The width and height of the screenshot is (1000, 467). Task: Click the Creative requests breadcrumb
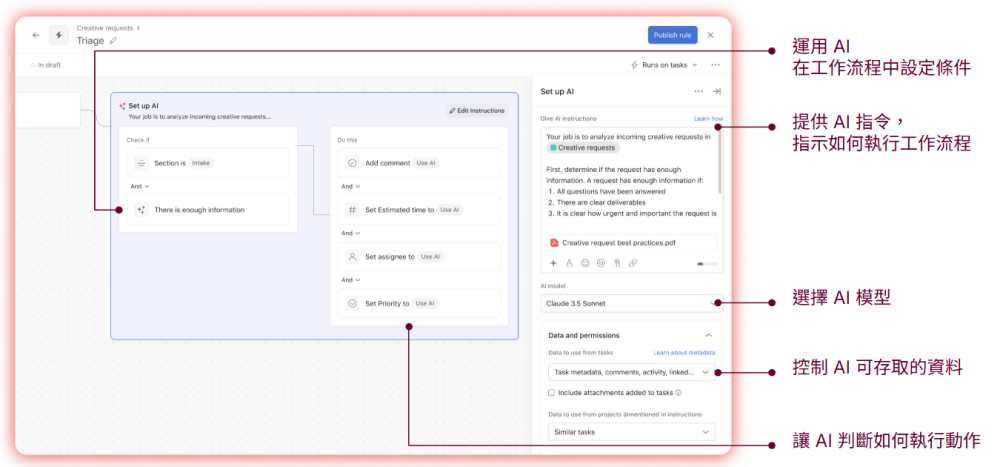coord(105,28)
